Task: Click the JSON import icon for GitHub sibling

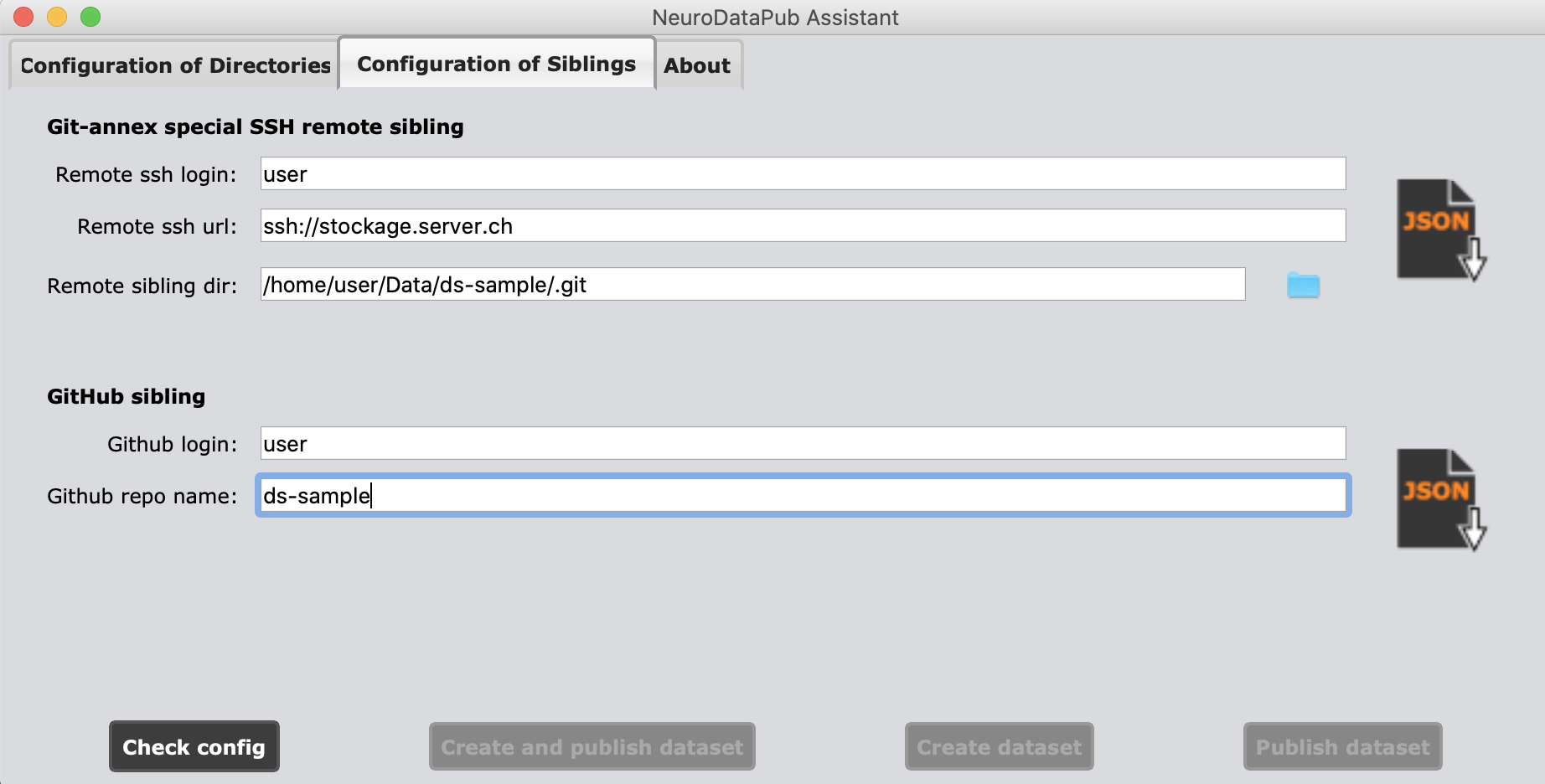Action: pyautogui.click(x=1439, y=499)
